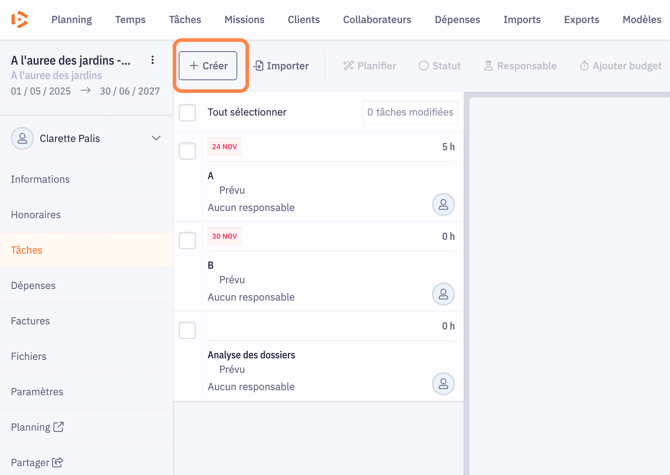The image size is (670, 475).
Task: Click assignee avatar icon for task A
Action: pos(443,205)
